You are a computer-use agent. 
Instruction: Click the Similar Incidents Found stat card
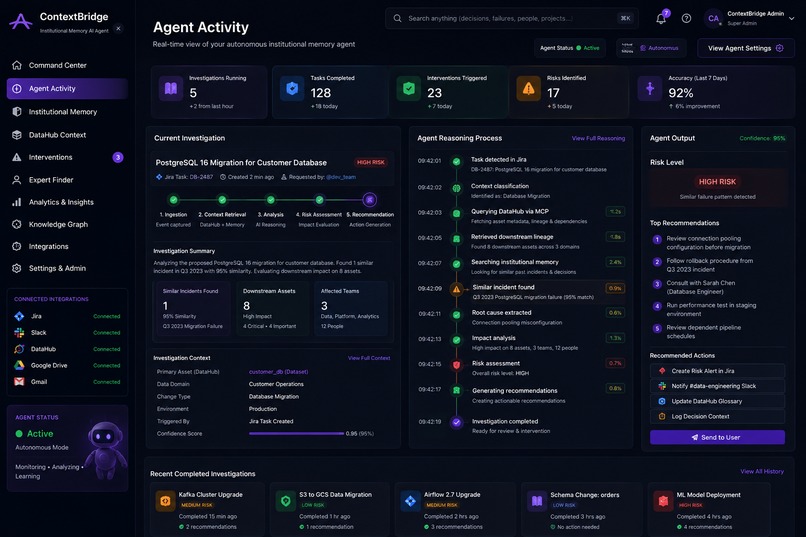pos(193,308)
